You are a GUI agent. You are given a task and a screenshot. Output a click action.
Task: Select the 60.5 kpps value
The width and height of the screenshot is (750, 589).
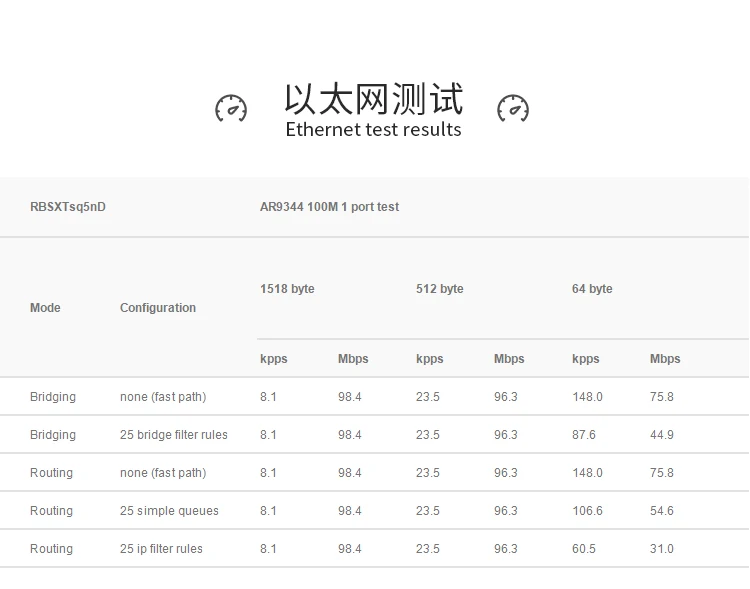click(584, 549)
